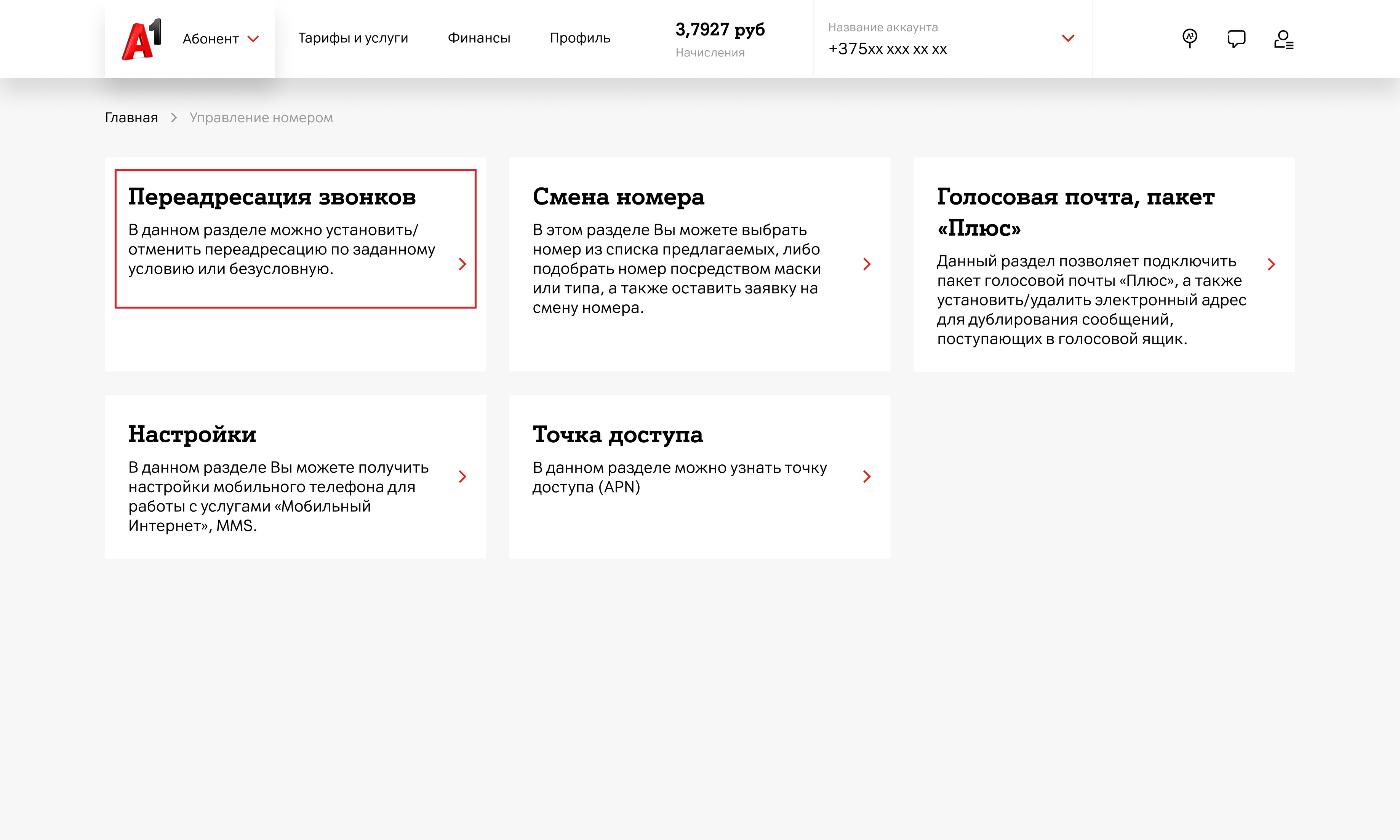
Task: Open the chat message icon
Action: tap(1236, 38)
